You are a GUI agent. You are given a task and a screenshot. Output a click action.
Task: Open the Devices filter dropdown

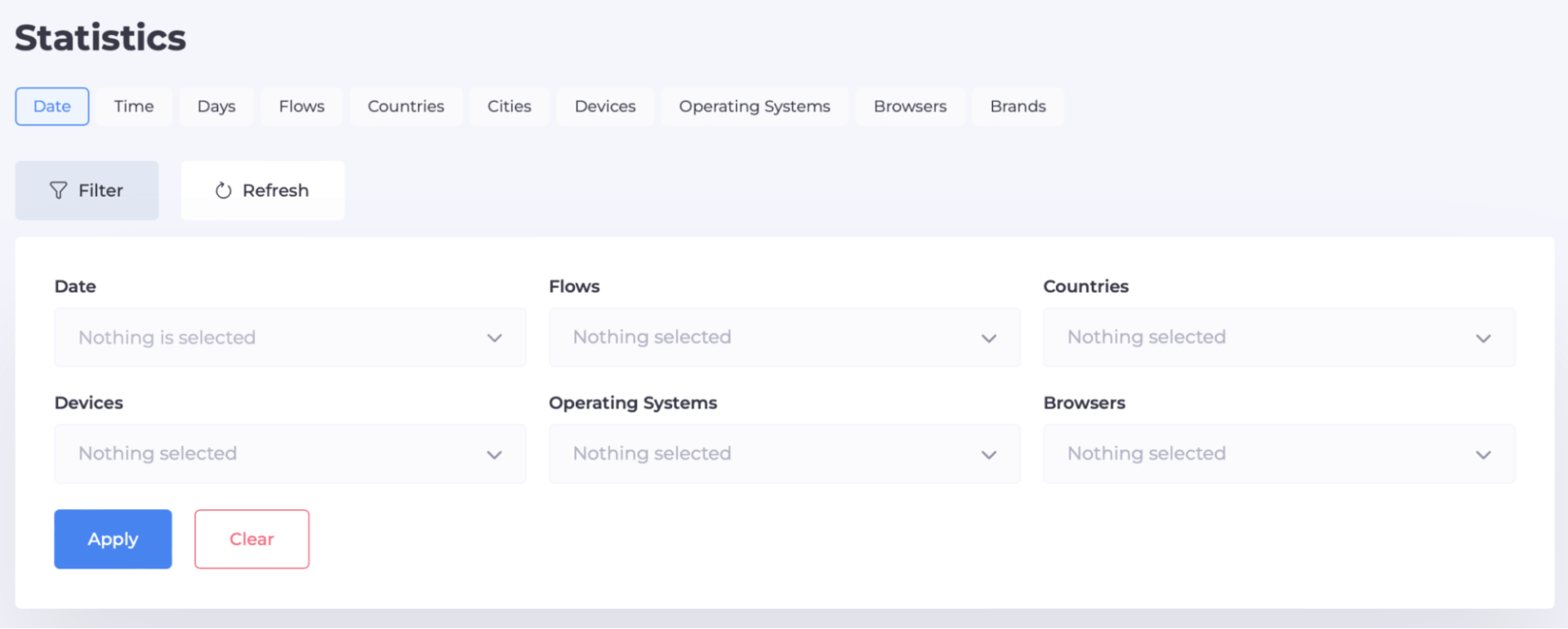tap(290, 453)
